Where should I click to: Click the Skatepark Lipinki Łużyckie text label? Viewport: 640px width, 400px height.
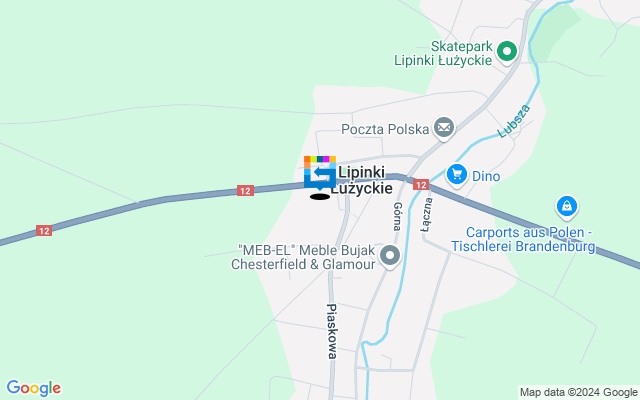coord(443,53)
